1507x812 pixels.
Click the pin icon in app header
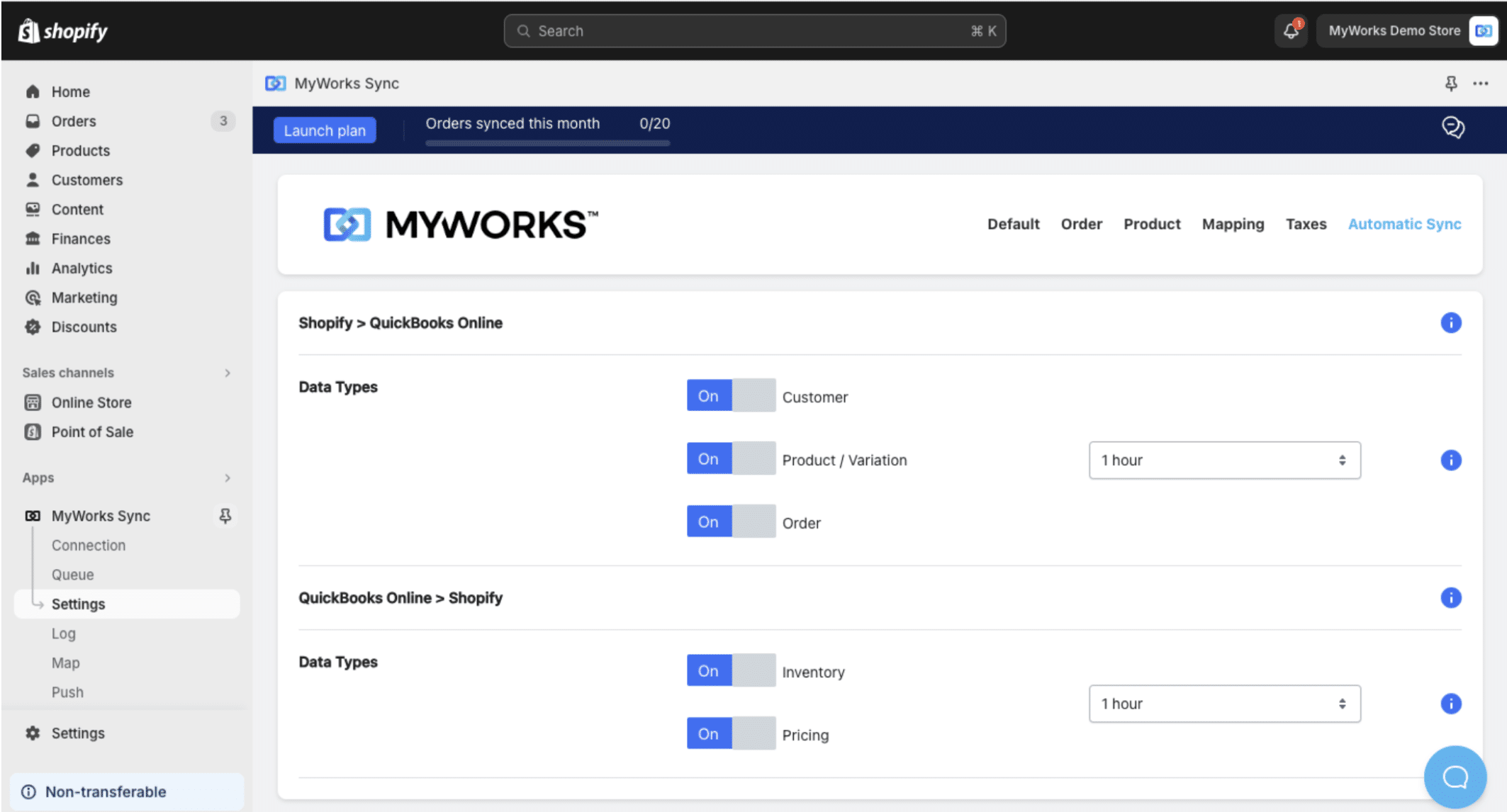[x=1451, y=84]
